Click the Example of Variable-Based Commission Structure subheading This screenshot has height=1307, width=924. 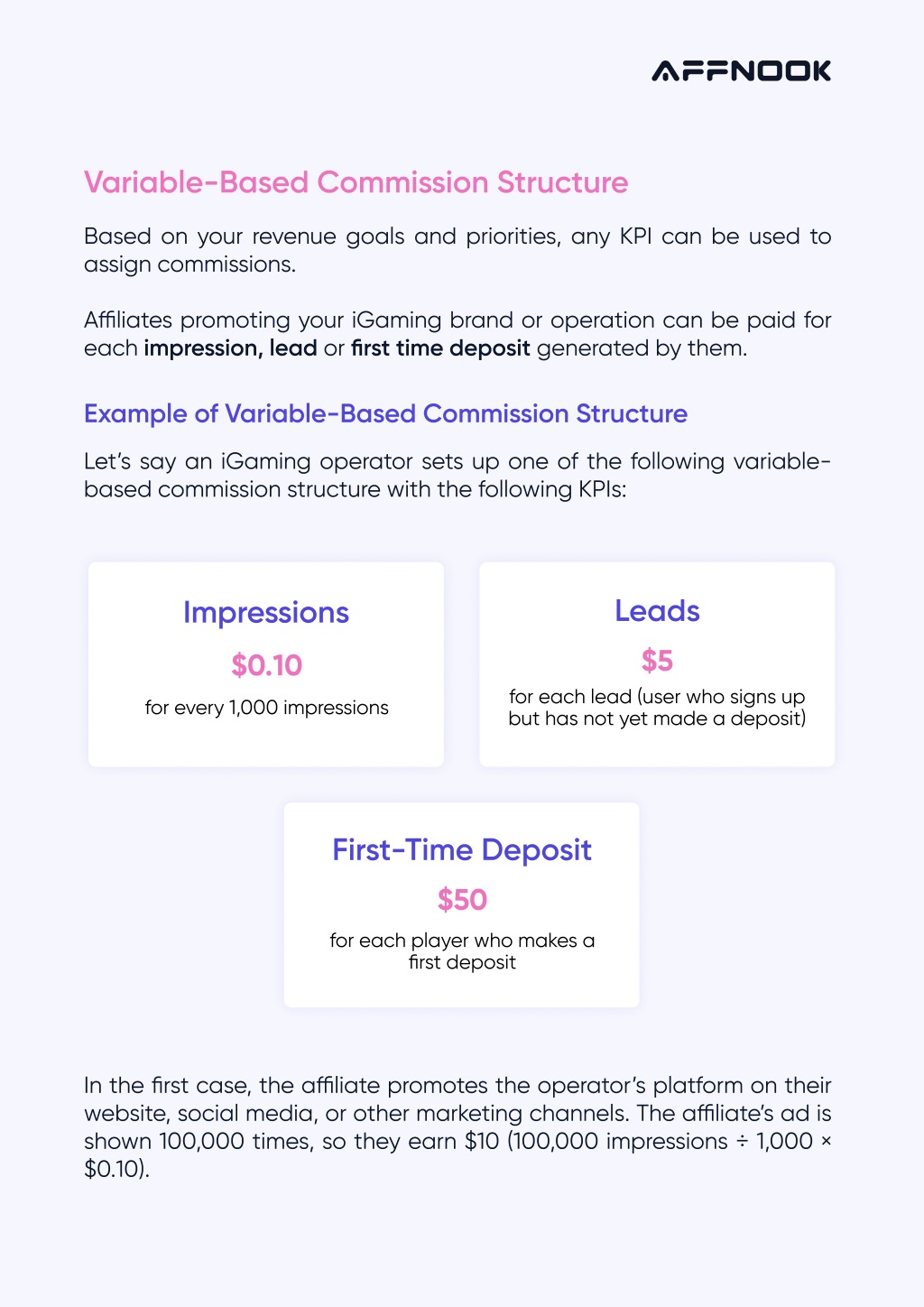click(385, 413)
